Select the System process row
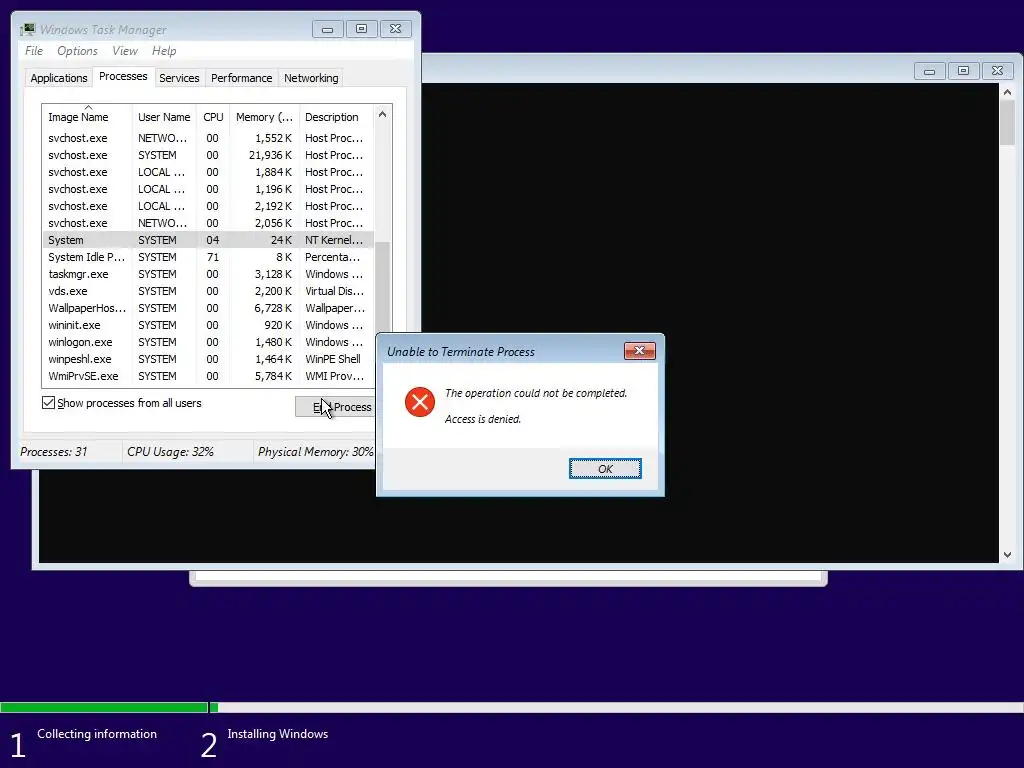Viewport: 1024px width, 768px height. 208,240
